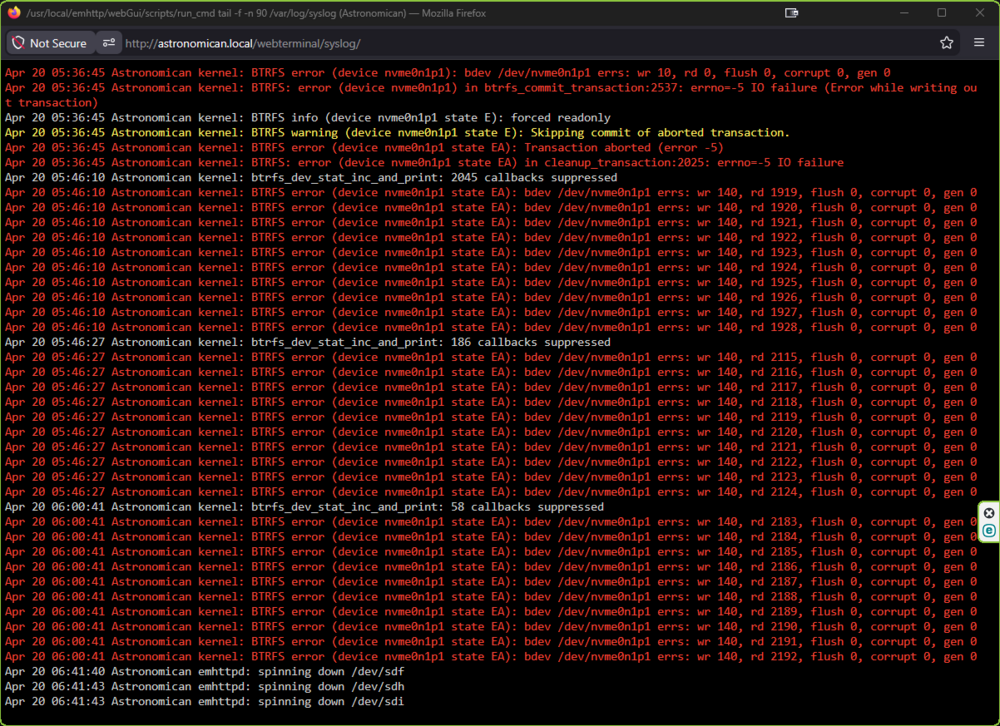Bookmark this page with the star icon
Image resolution: width=1000 pixels, height=726 pixels.
pyautogui.click(x=946, y=43)
